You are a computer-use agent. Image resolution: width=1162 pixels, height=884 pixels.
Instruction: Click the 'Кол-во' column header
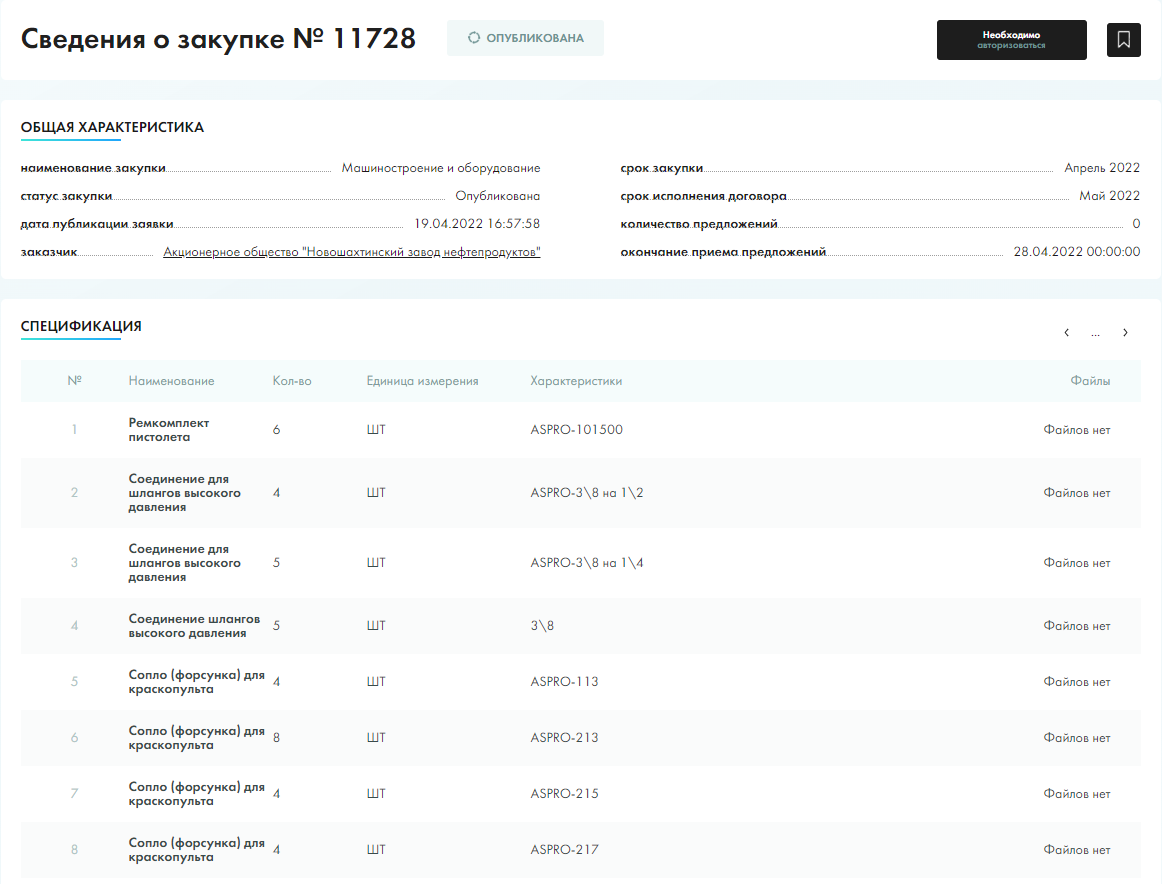point(292,381)
